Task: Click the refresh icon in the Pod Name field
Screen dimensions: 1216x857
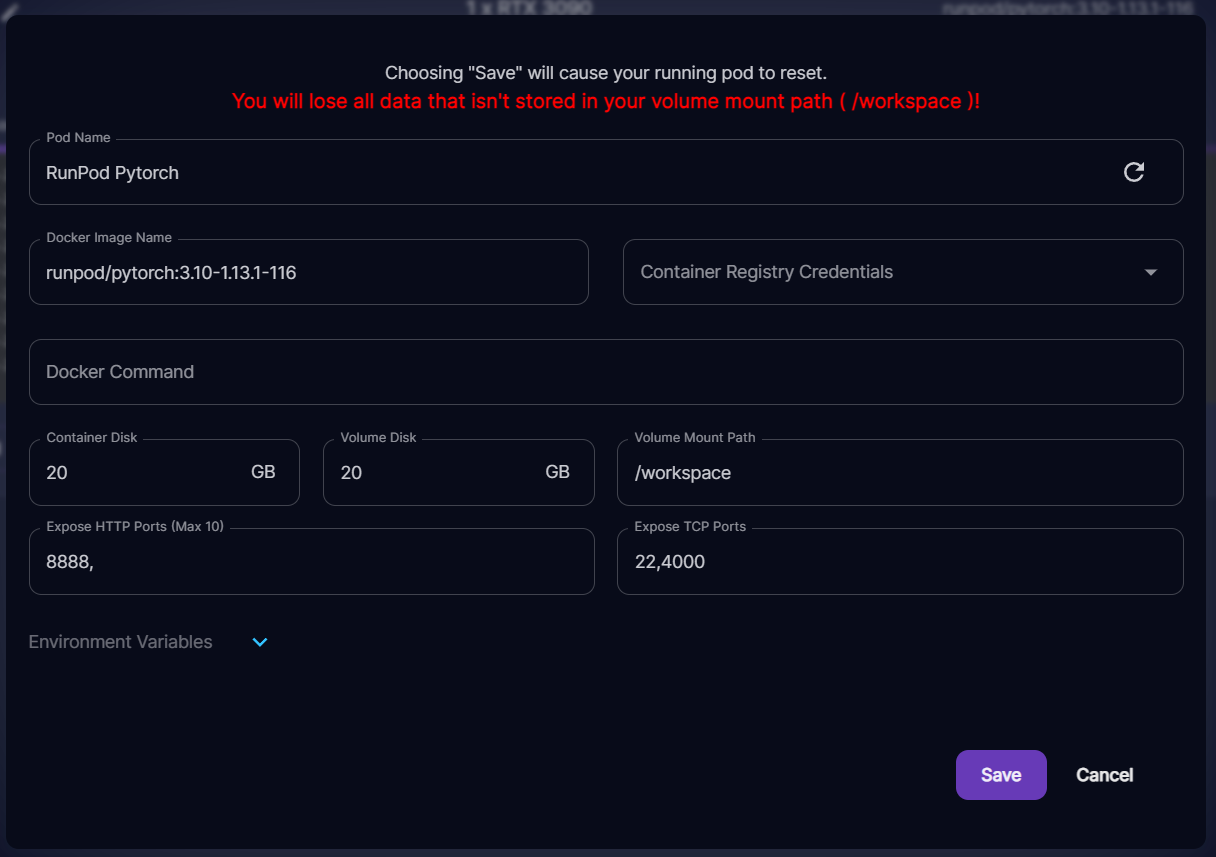Action: 1134,172
